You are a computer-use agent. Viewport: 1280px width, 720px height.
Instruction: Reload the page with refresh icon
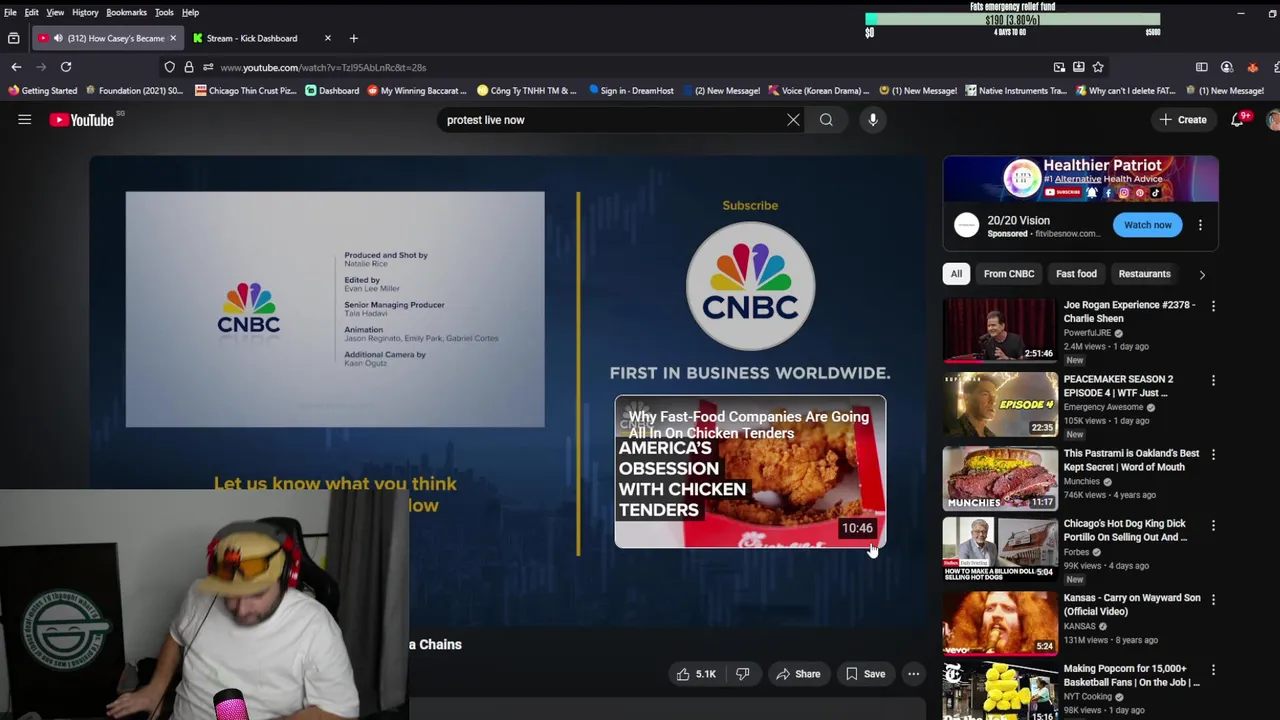click(x=66, y=67)
